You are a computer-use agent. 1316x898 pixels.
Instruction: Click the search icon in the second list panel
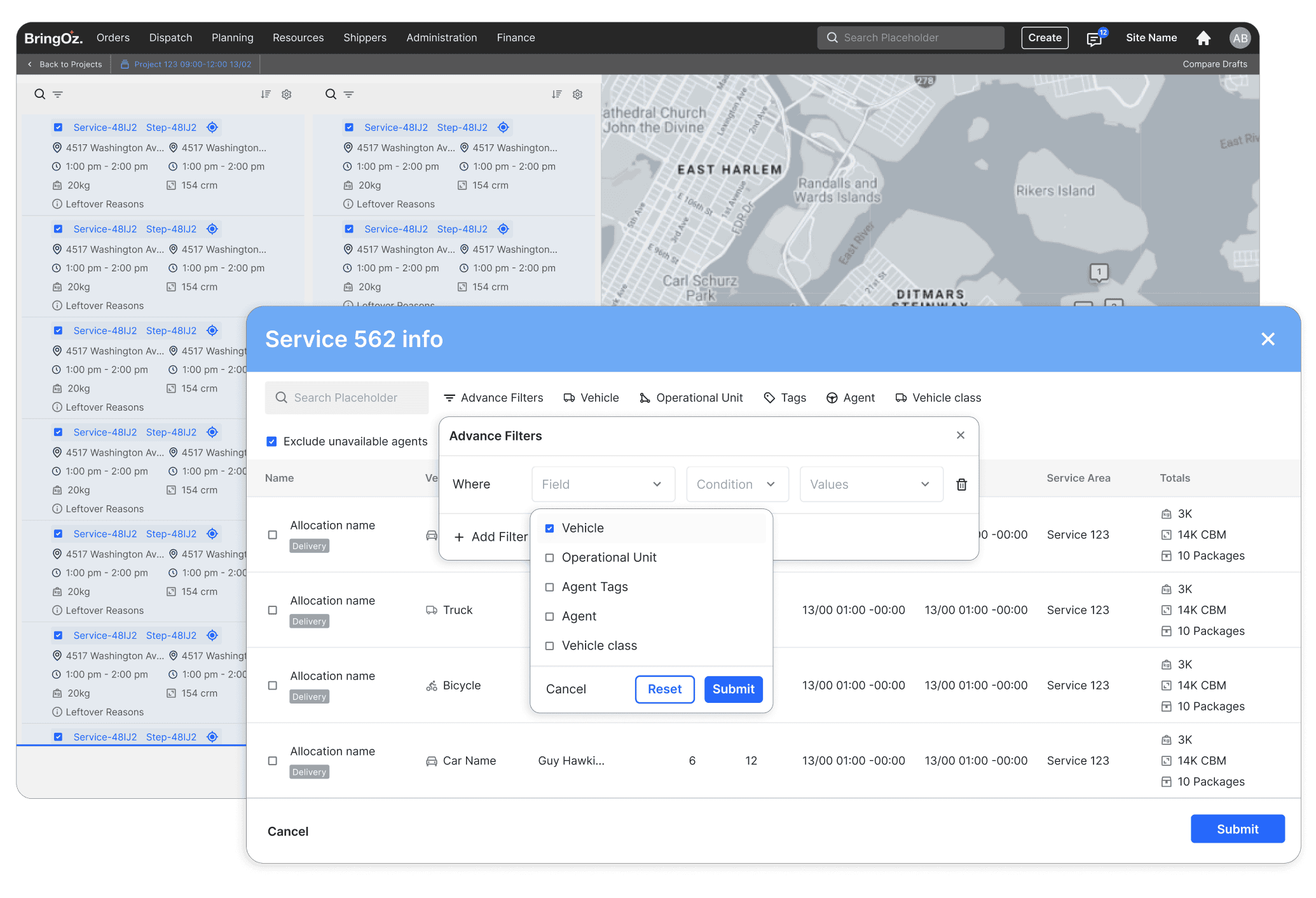(x=331, y=94)
